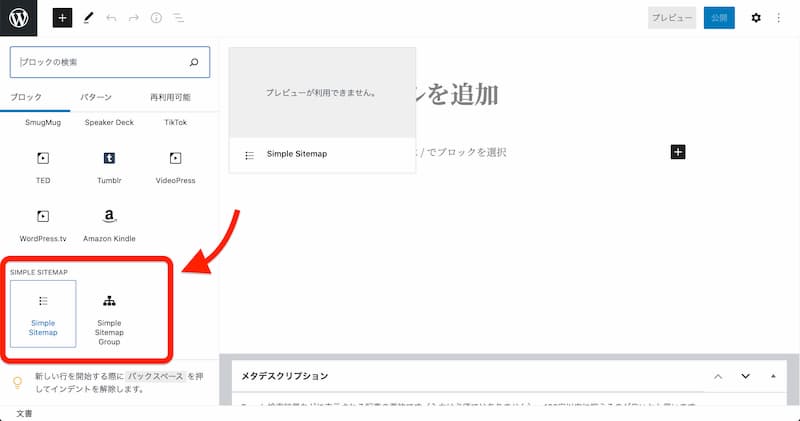Viewport: 800px width, 421px height.
Task: Click the ブロックを選択 paragraph placeholder
Action: click(462, 152)
